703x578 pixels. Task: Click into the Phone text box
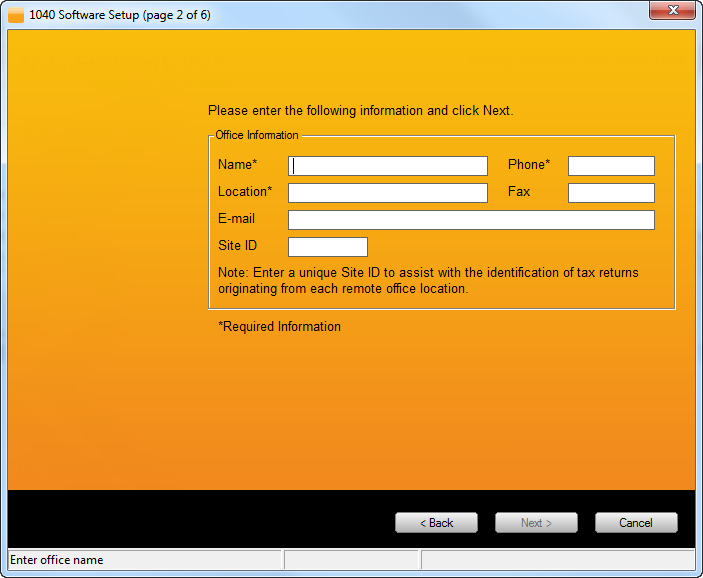click(611, 166)
